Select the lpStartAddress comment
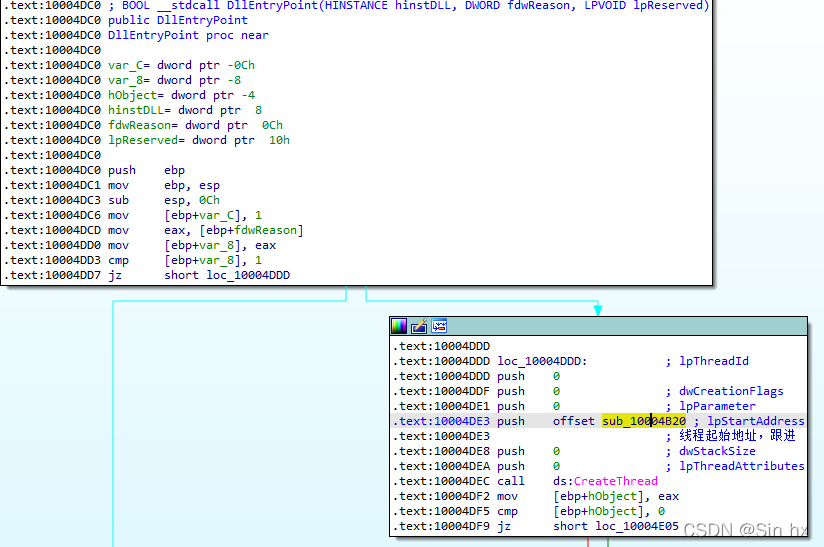The width and height of the screenshot is (824, 547). point(749,421)
